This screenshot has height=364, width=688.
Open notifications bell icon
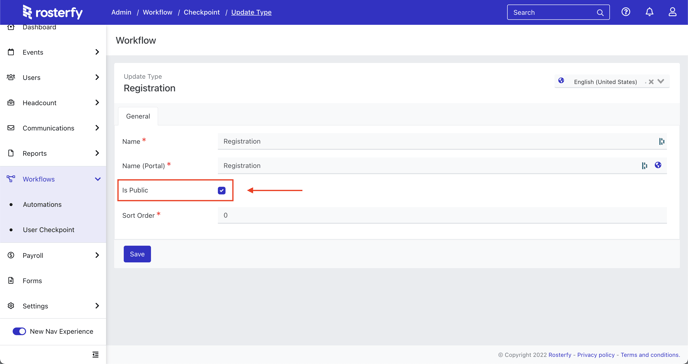click(649, 12)
